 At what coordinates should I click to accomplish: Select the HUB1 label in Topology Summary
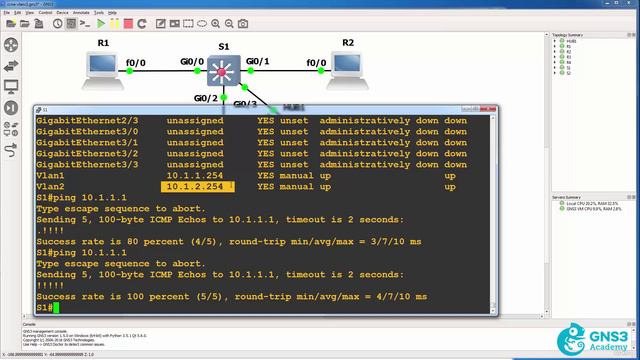571,41
